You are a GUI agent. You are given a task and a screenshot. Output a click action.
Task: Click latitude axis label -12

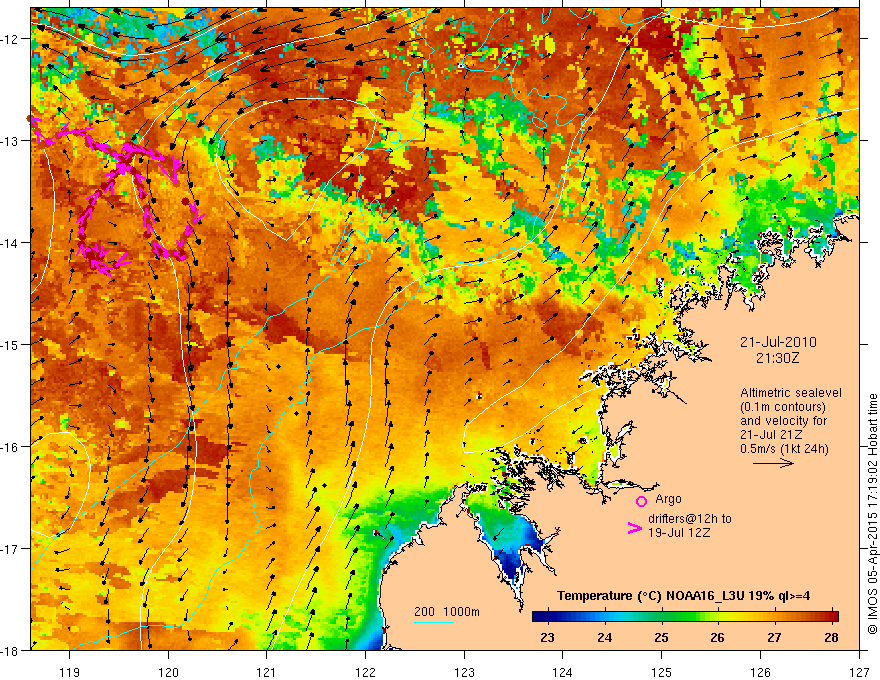11,39
